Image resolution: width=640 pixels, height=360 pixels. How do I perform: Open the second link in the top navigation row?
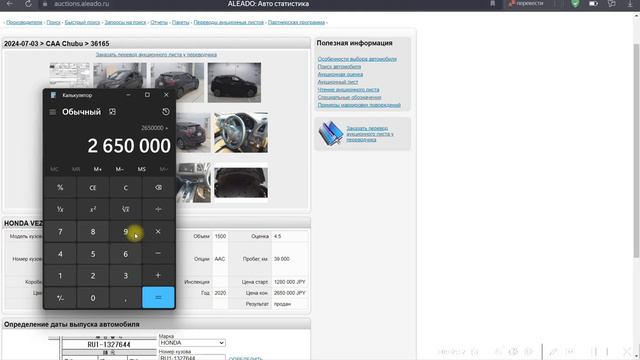pyautogui.click(x=53, y=22)
